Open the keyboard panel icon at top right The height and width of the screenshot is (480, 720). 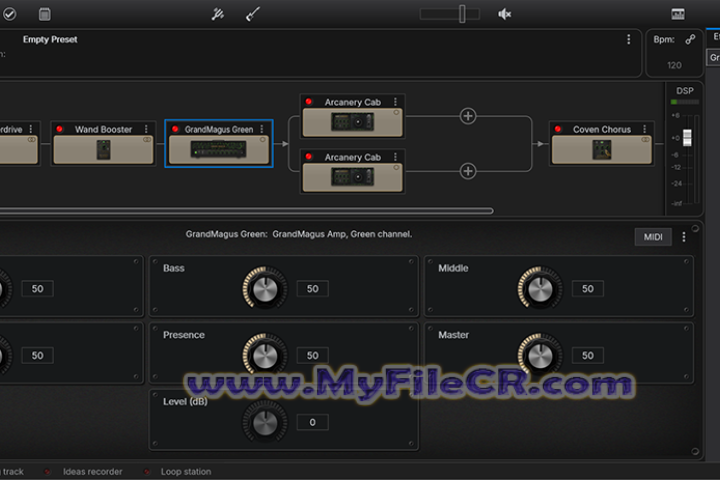point(678,14)
